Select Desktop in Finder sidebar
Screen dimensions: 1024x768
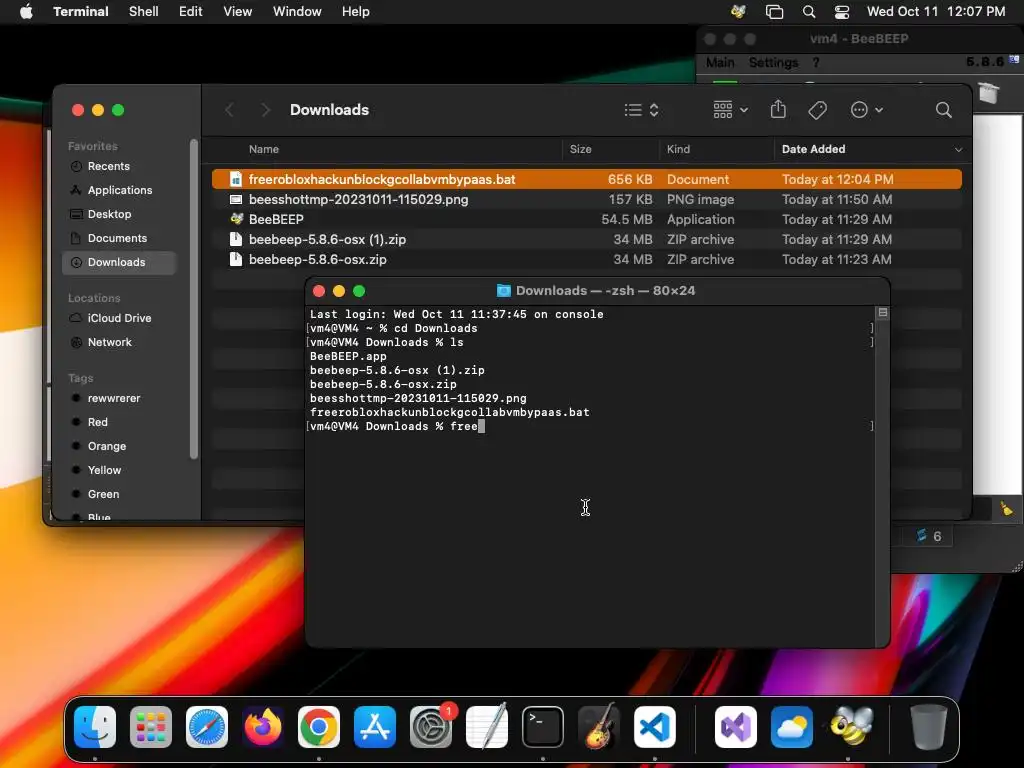coord(120,214)
